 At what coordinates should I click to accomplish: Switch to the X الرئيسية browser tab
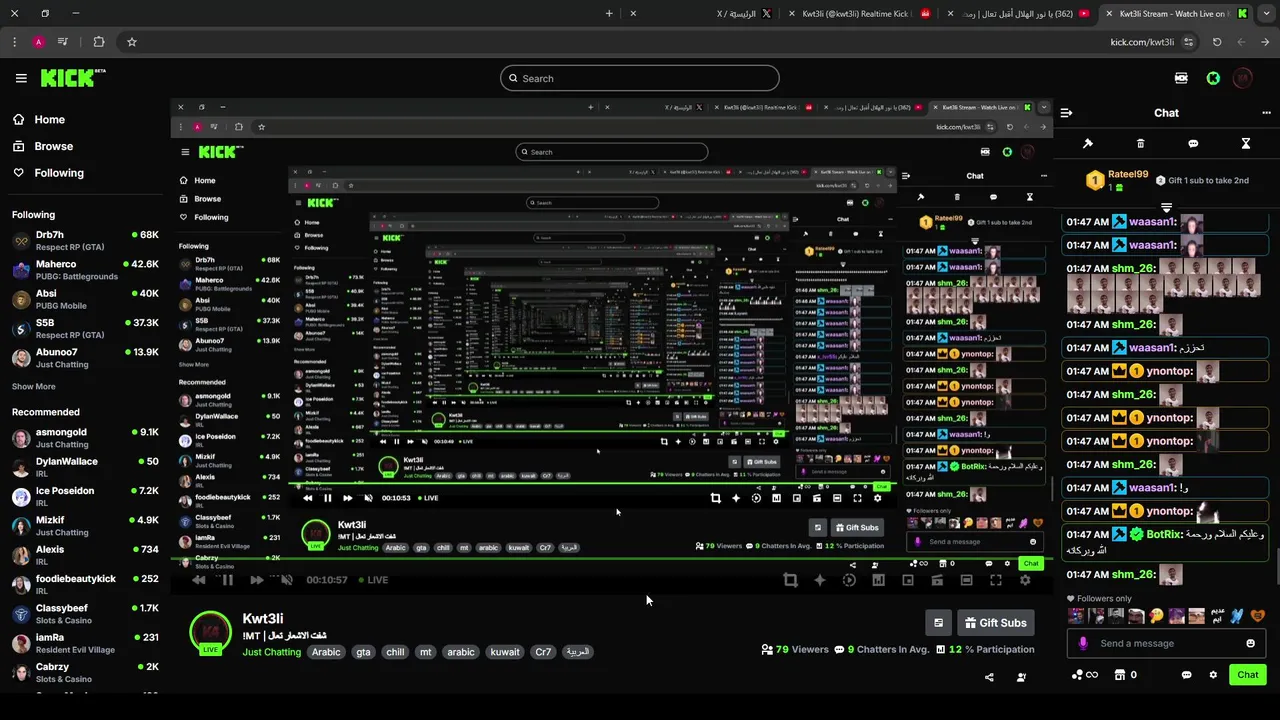tap(744, 14)
